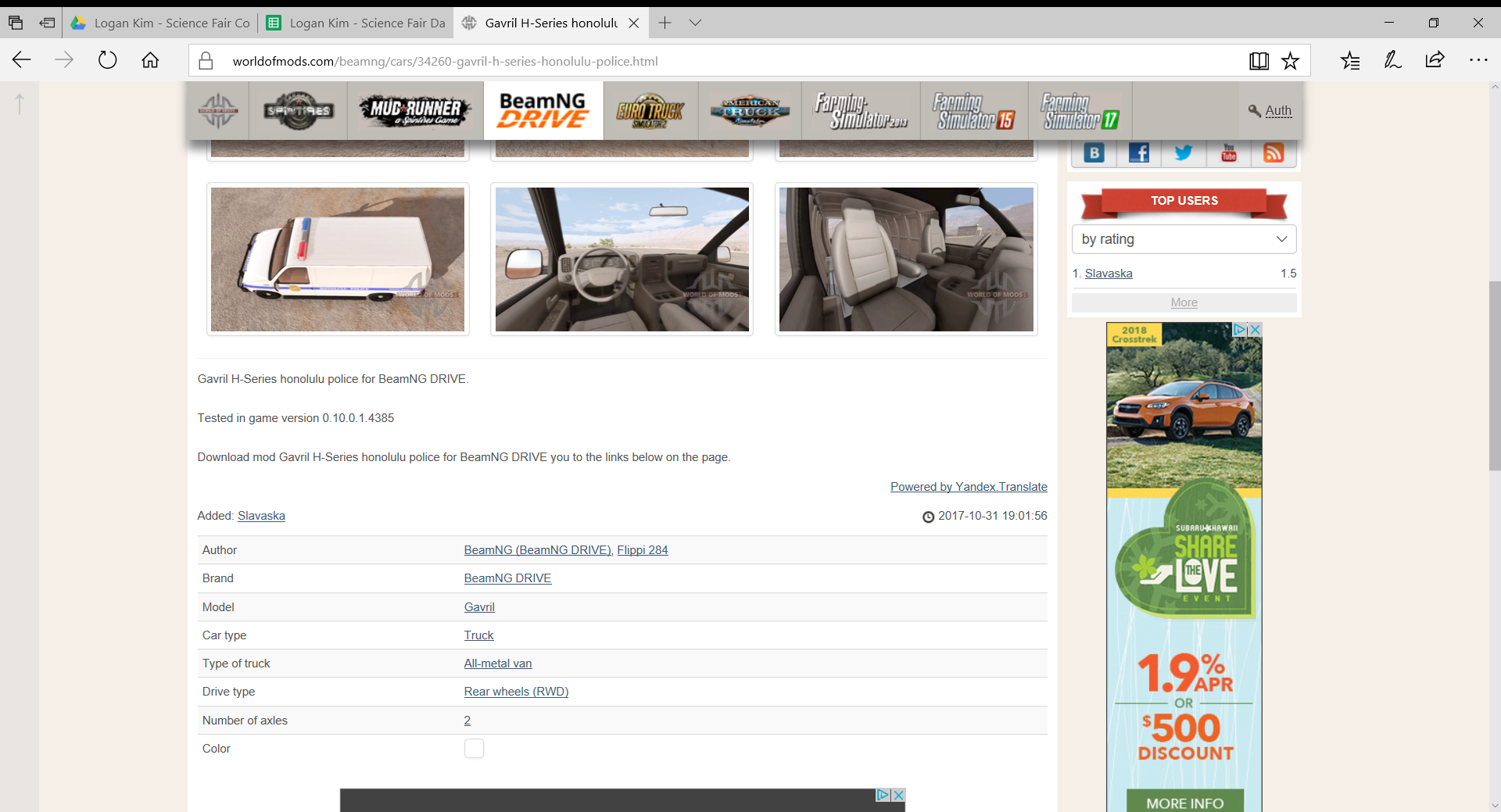Click the browser forward arrow
This screenshot has width=1501, height=812.
pos(64,60)
